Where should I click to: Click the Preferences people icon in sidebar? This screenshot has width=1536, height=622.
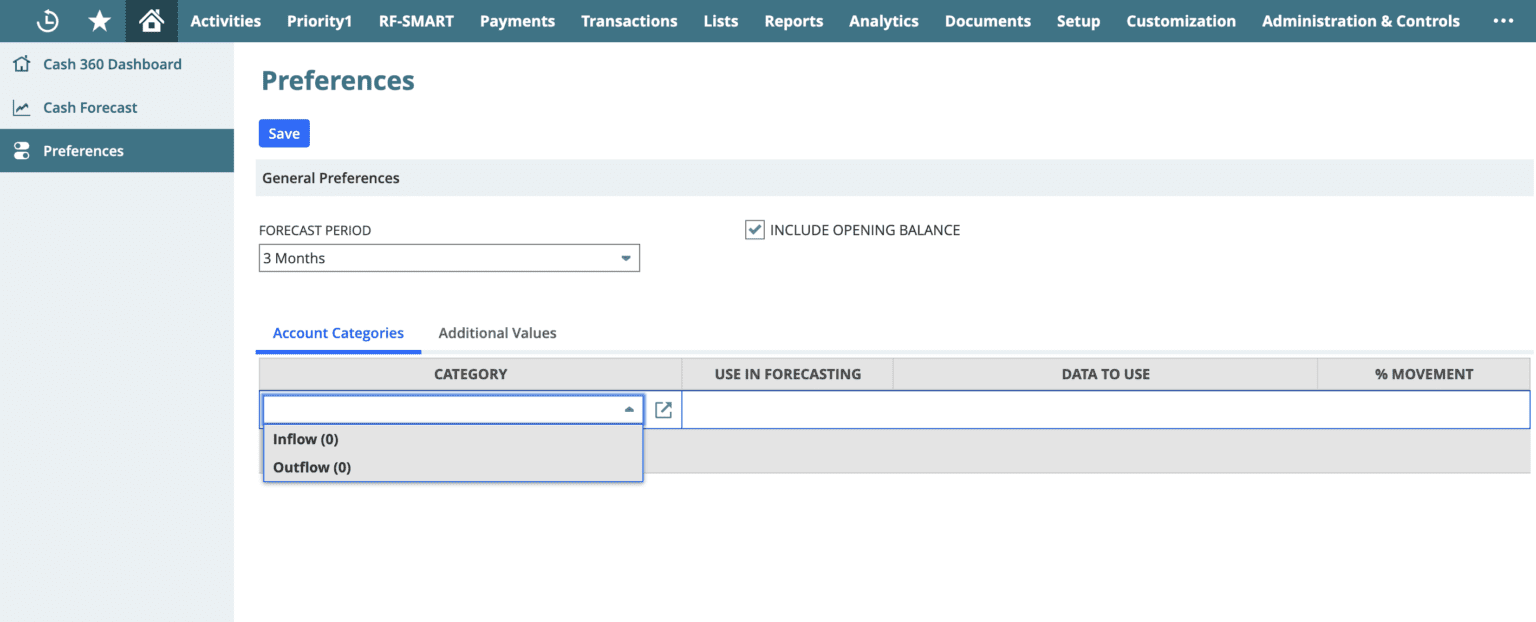[x=21, y=150]
